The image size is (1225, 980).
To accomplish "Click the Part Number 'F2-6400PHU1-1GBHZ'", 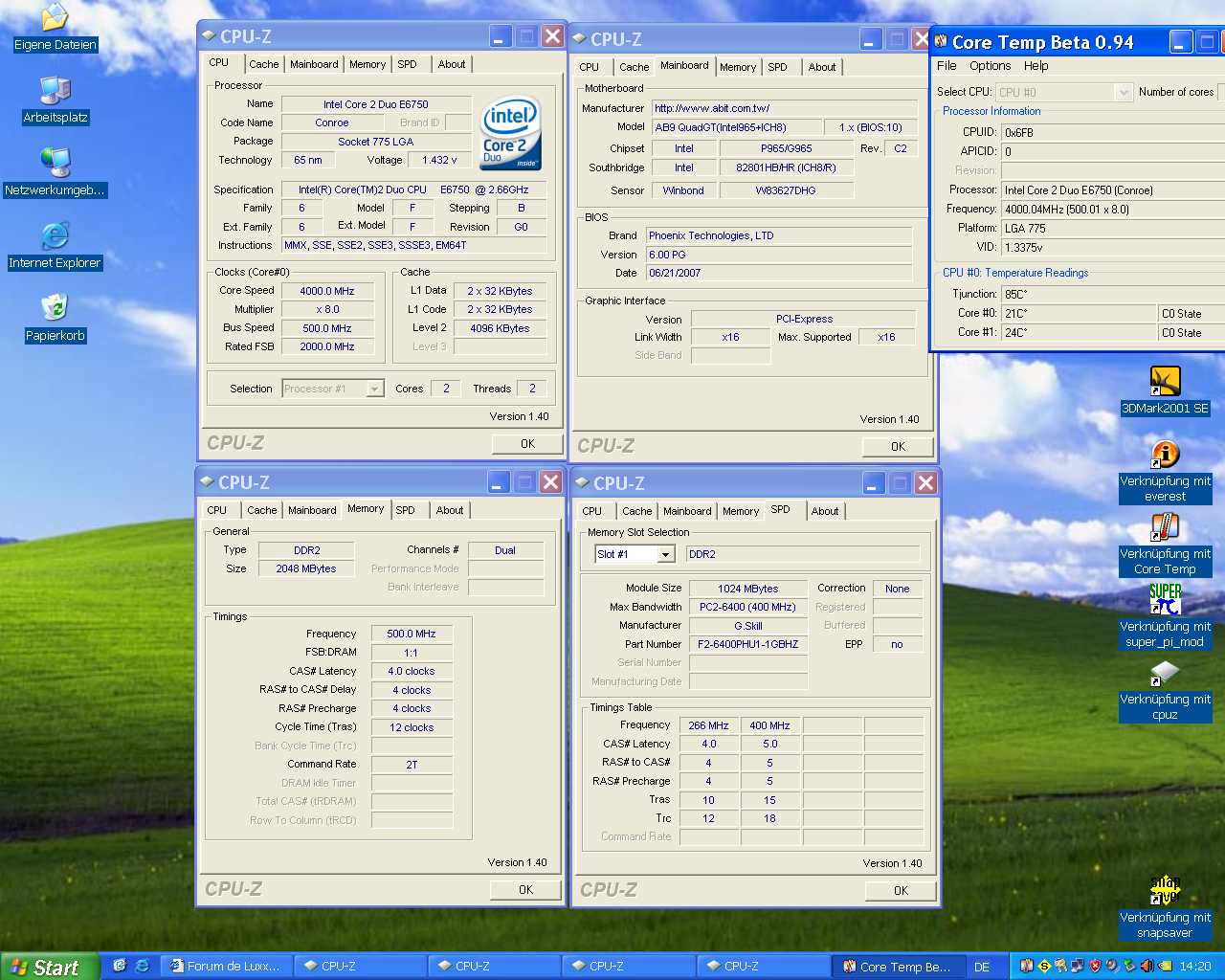I will point(748,644).
